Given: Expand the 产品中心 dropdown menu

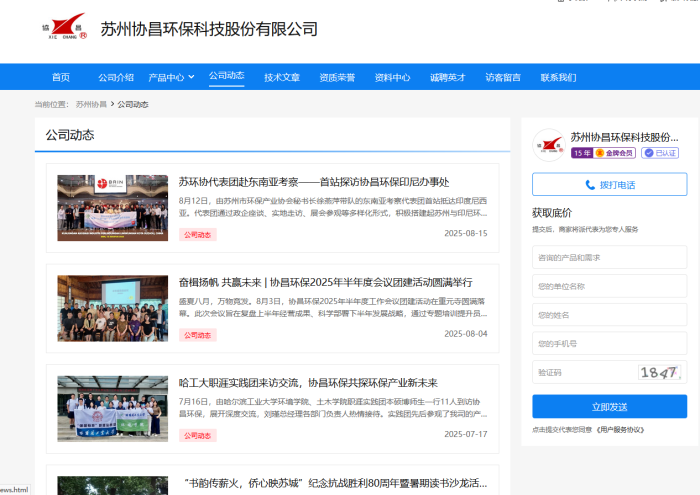Looking at the screenshot, I should tap(171, 77).
